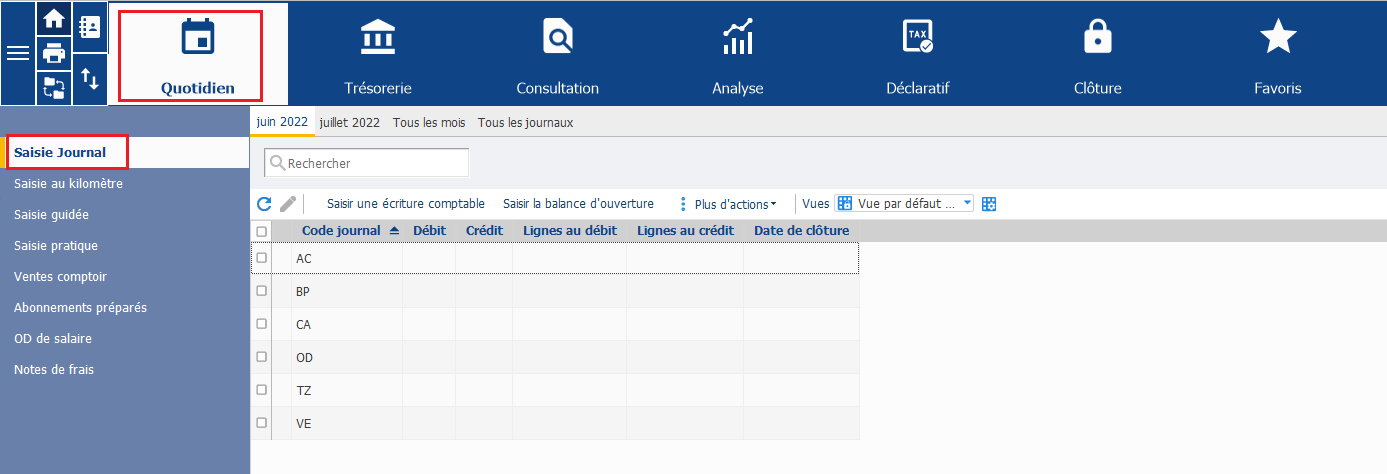Click the Date de clôture column header
Viewport: 1387px width, 474px height.
pos(802,231)
